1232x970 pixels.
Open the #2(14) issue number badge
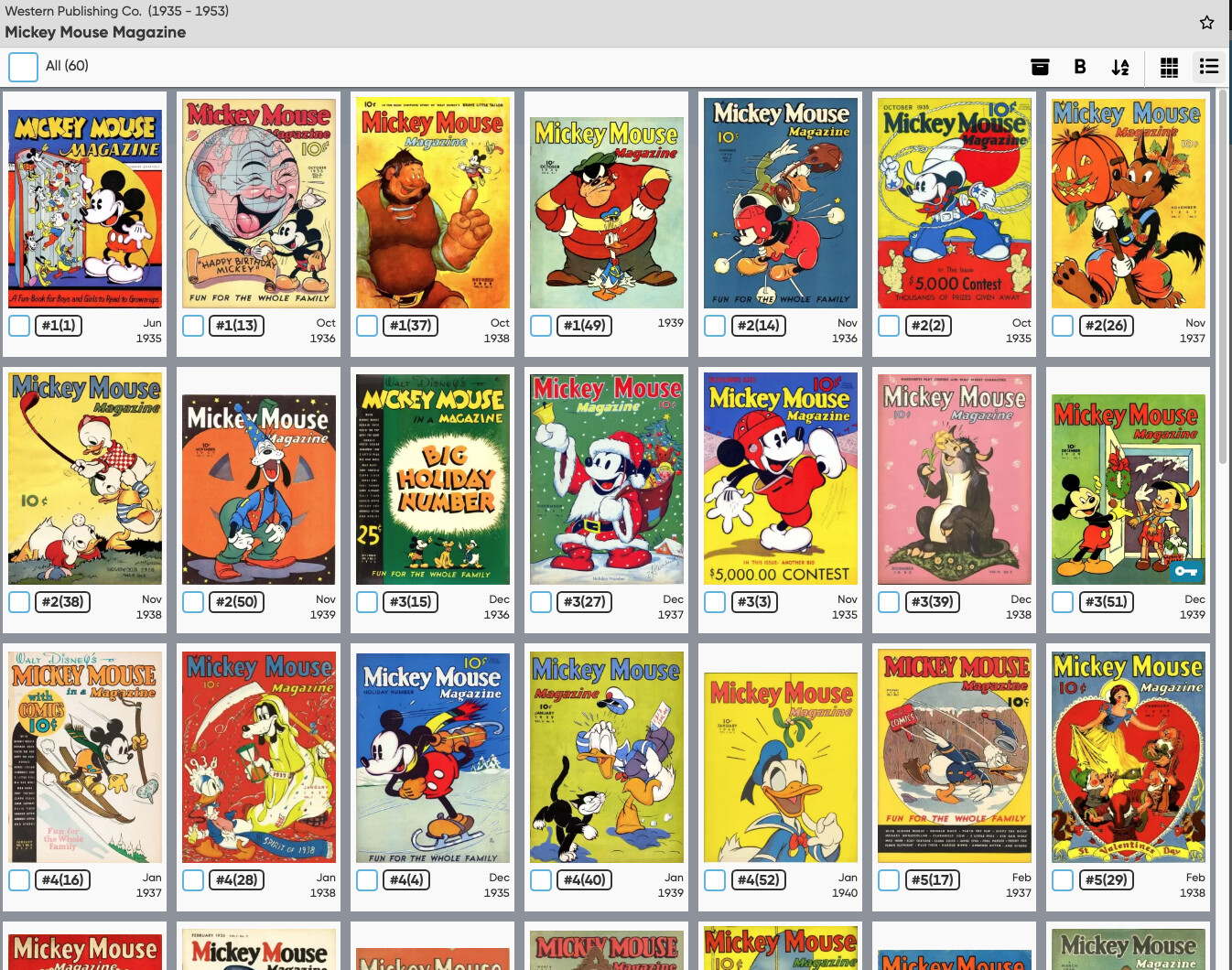pyautogui.click(x=758, y=326)
